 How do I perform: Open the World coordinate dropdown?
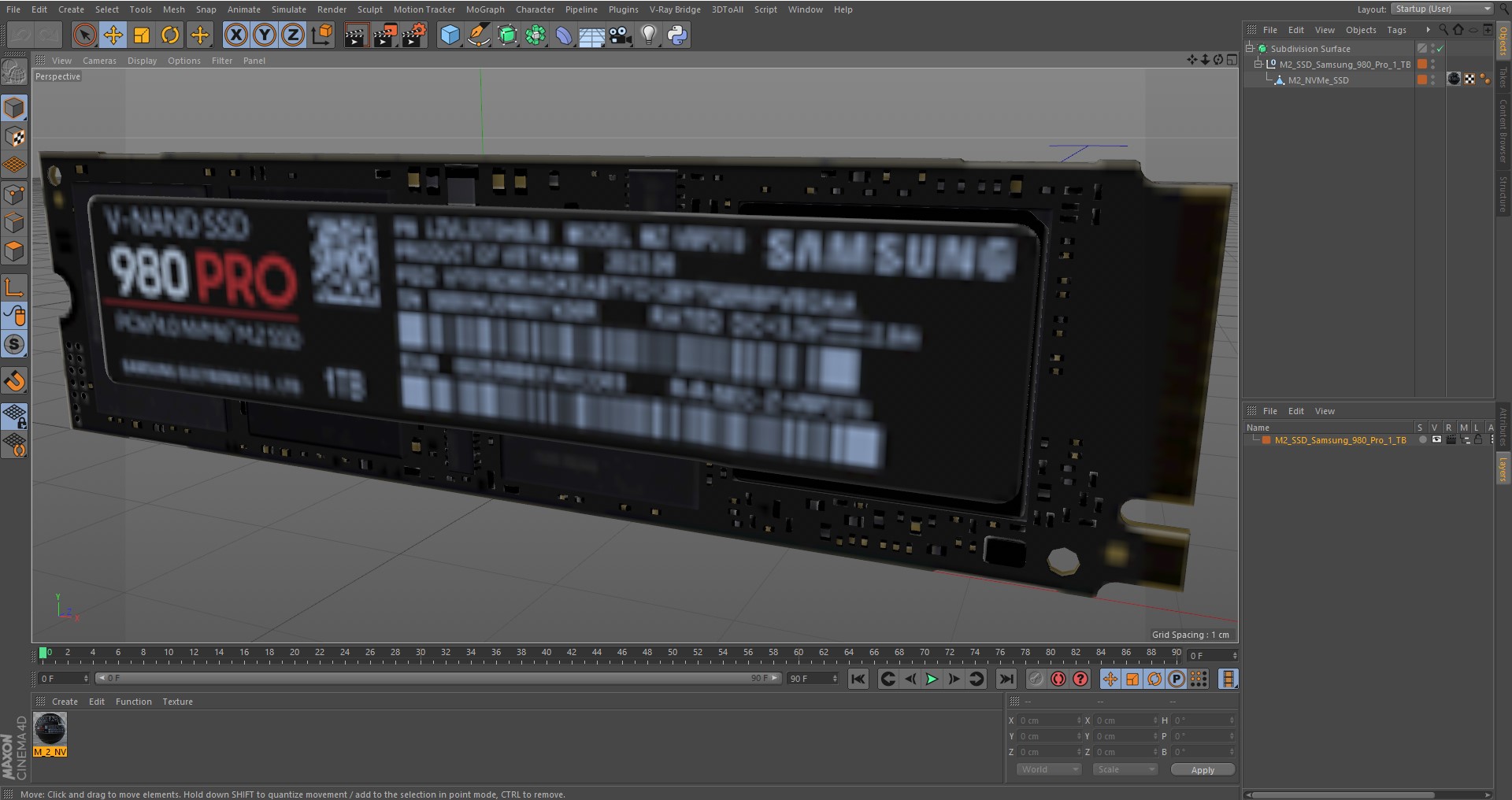click(x=1049, y=769)
